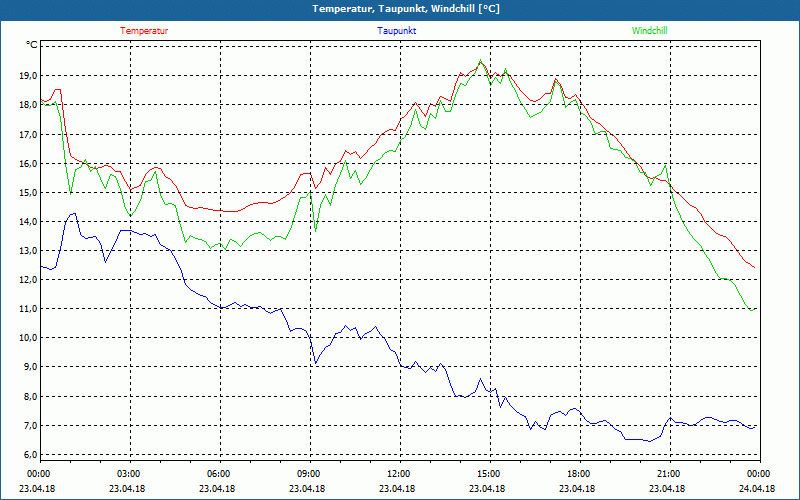Click the 15:00 time axis label
The height and width of the screenshot is (500, 800).
click(x=490, y=473)
